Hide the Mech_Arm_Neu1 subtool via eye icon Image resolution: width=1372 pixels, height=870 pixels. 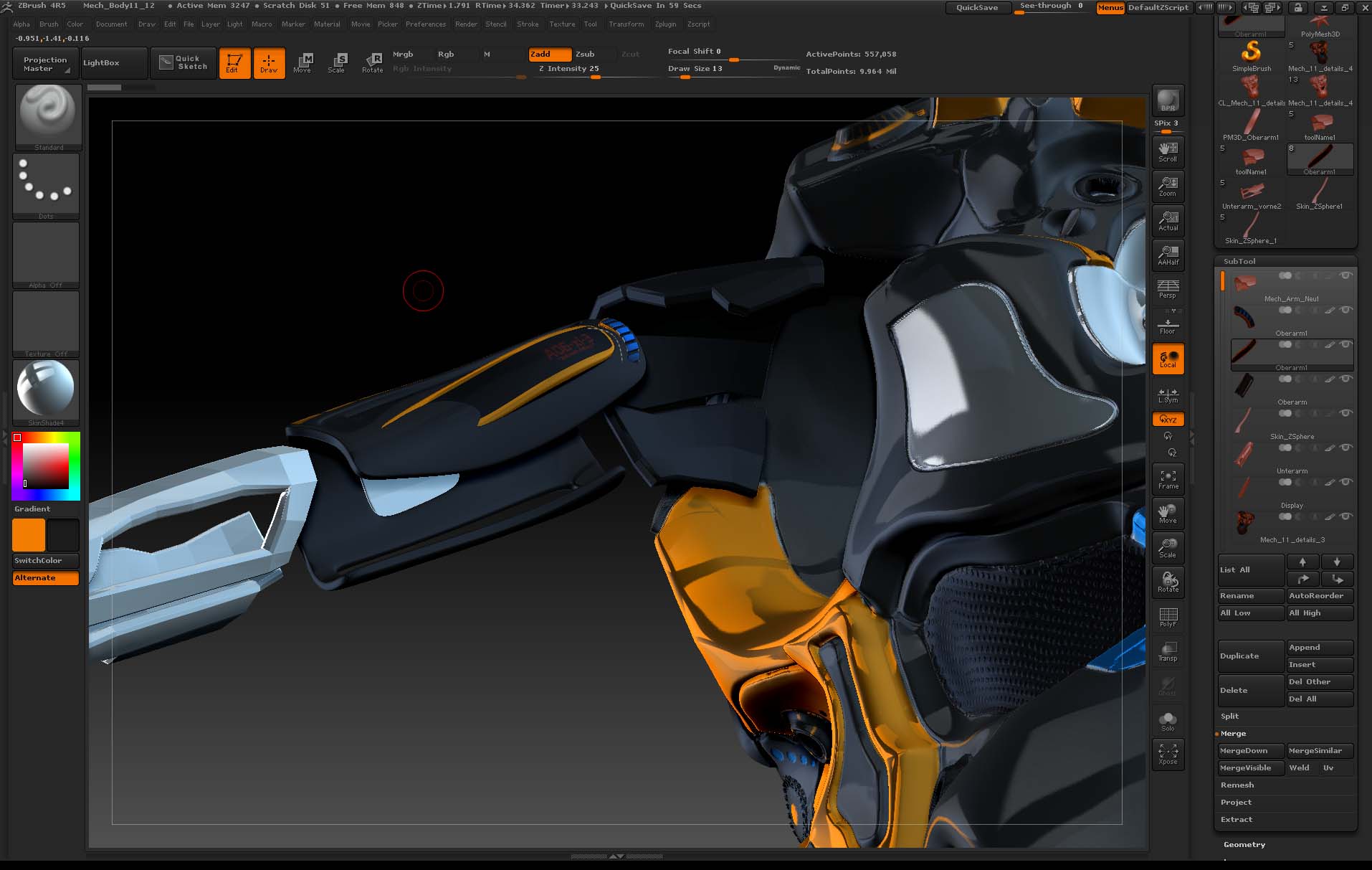click(x=1346, y=275)
